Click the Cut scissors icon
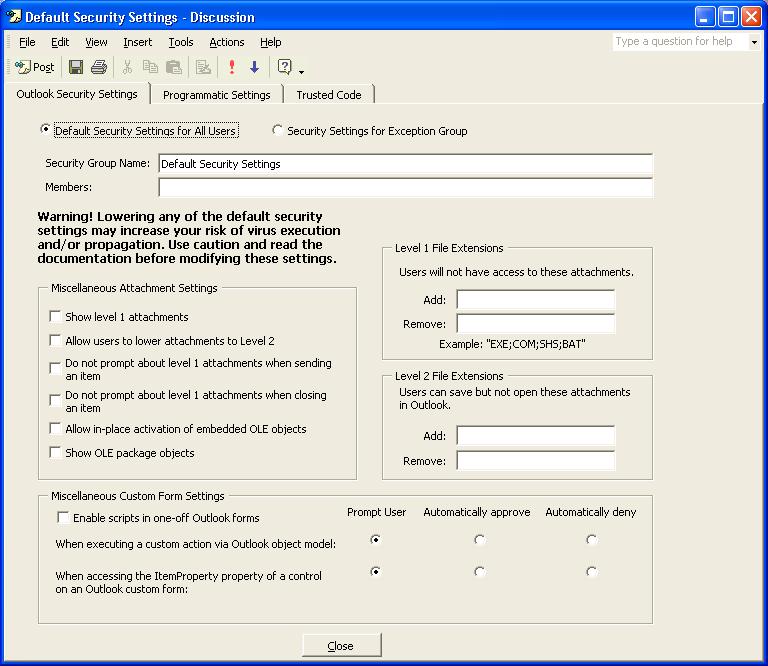768x666 pixels. 127,67
